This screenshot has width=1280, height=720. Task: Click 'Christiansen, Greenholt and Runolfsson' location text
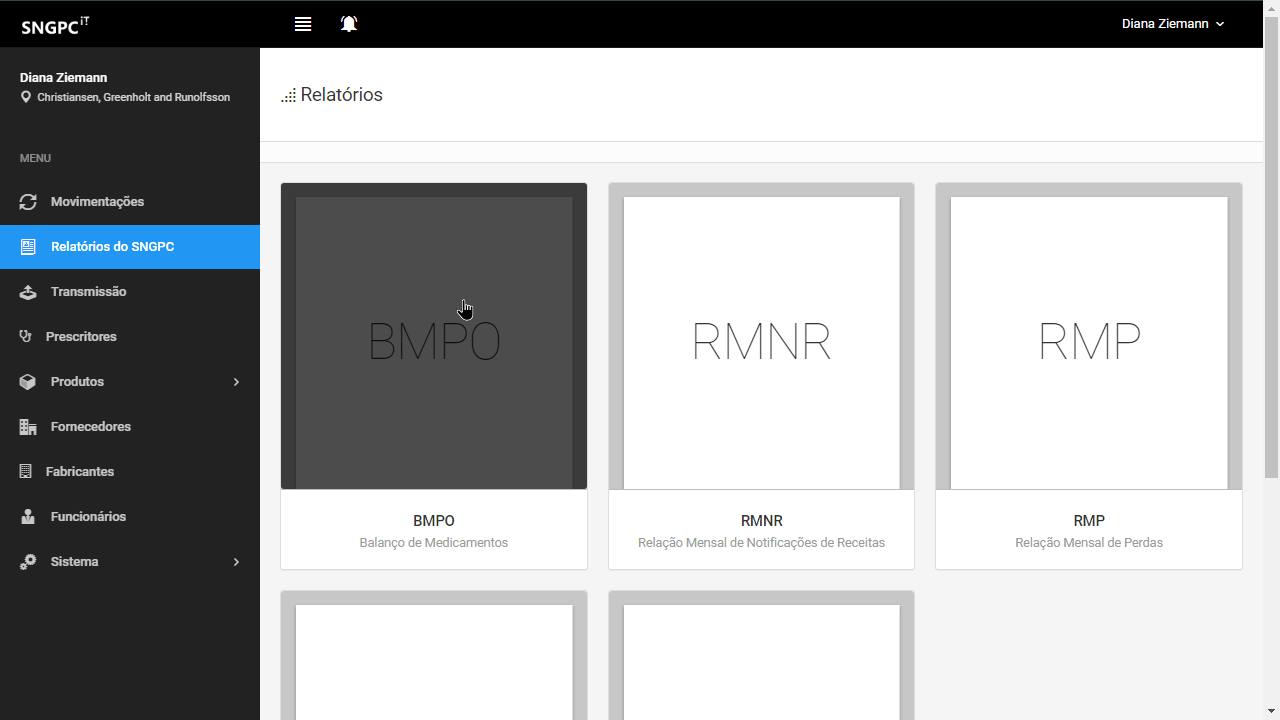pyautogui.click(x=134, y=98)
